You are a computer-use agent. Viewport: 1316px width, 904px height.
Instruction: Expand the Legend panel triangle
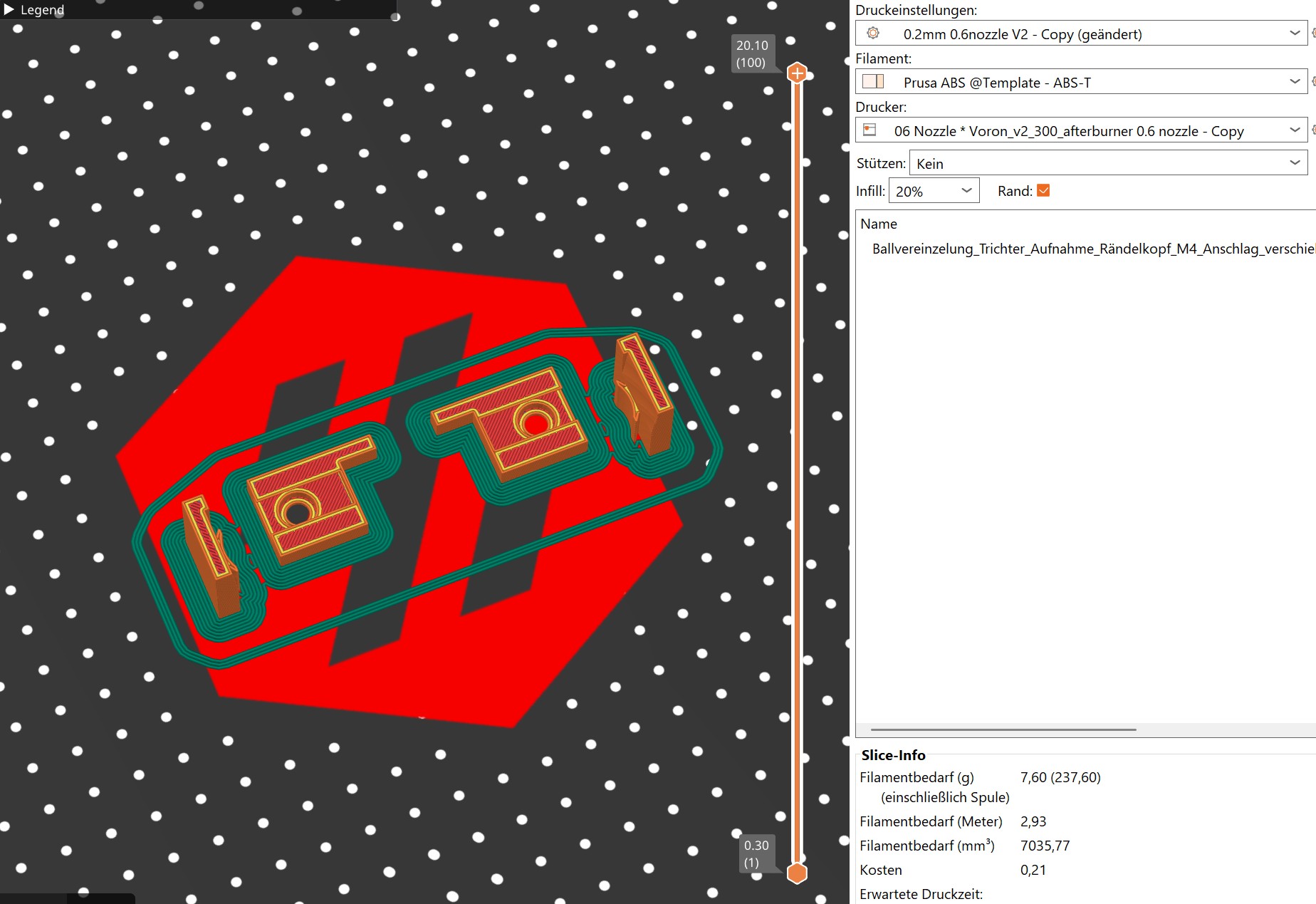click(9, 9)
